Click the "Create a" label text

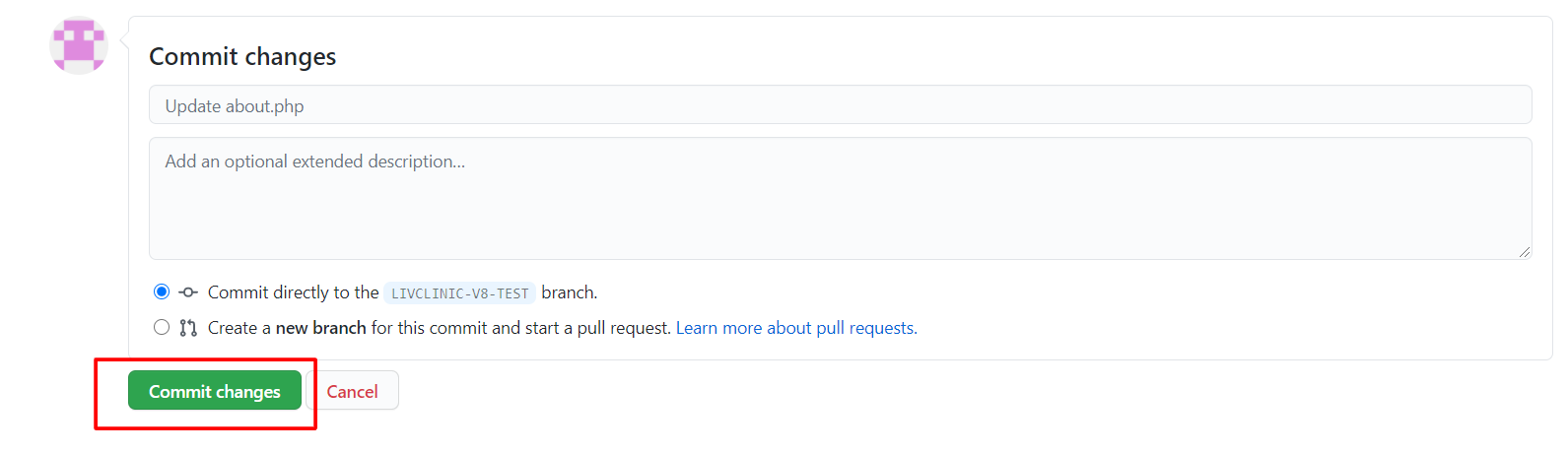point(239,328)
